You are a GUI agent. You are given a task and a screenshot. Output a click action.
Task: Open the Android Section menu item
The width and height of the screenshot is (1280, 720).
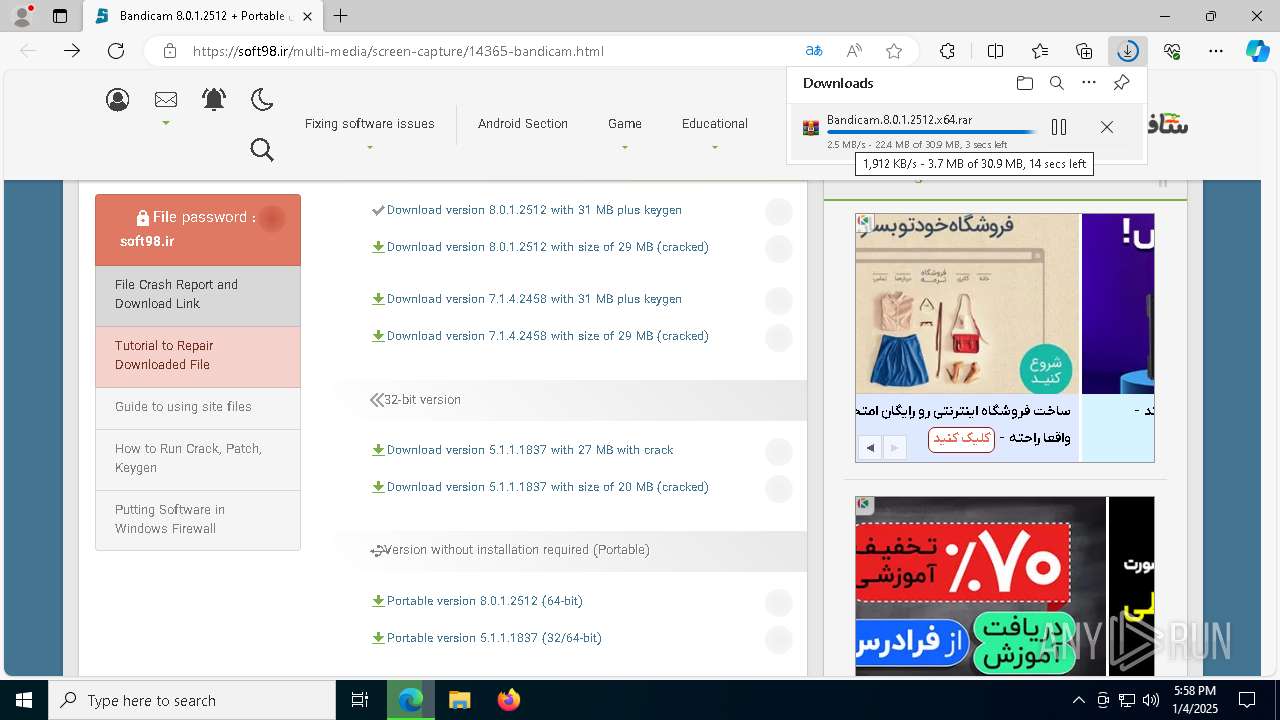[522, 124]
